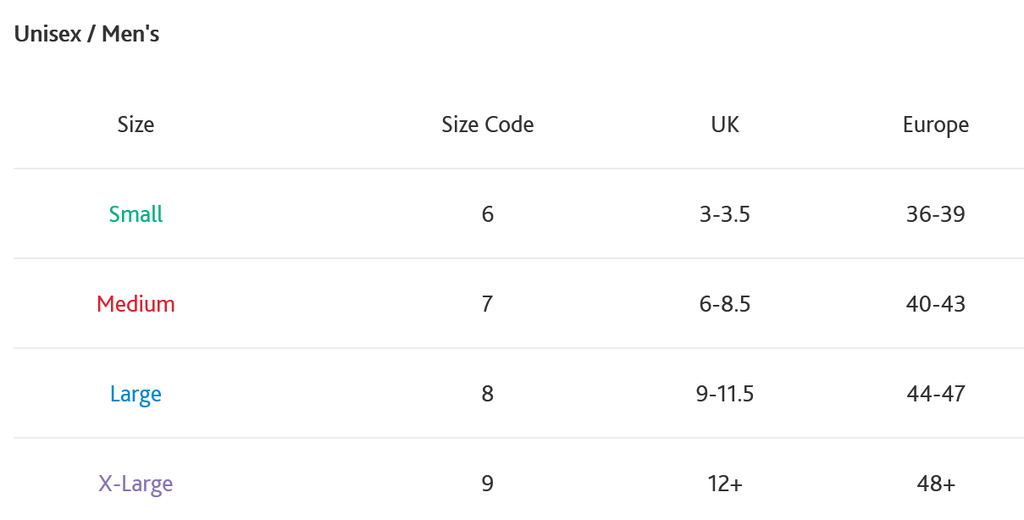Click the Size column header
The height and width of the screenshot is (520, 1024).
136,124
